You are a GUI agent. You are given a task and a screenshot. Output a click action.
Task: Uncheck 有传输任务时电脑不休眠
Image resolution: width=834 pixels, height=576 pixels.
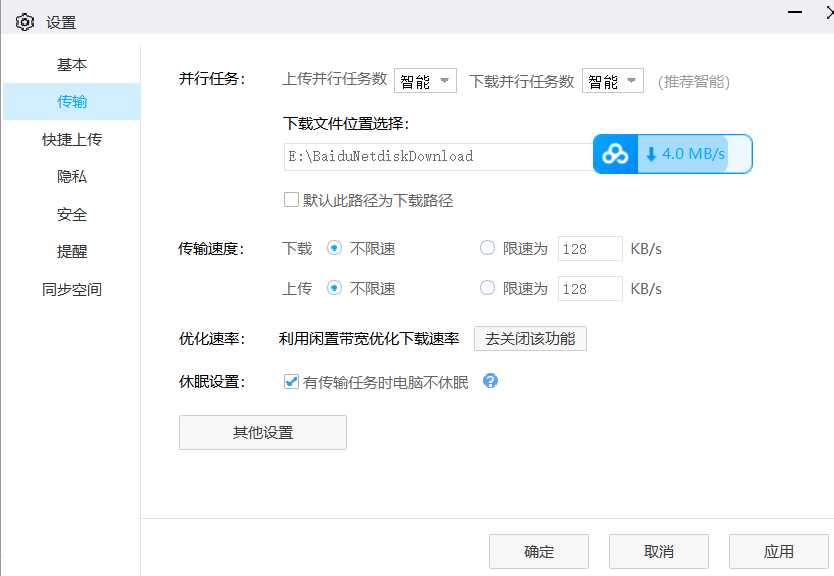pos(291,381)
